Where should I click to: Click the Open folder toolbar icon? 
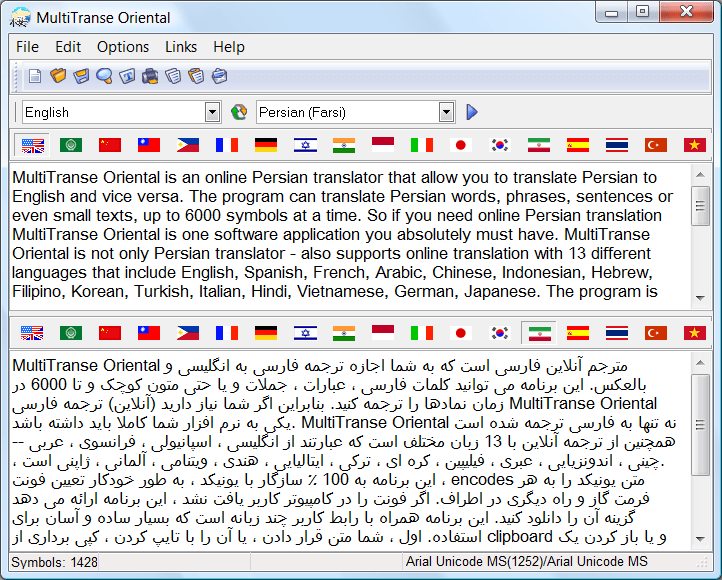58,76
